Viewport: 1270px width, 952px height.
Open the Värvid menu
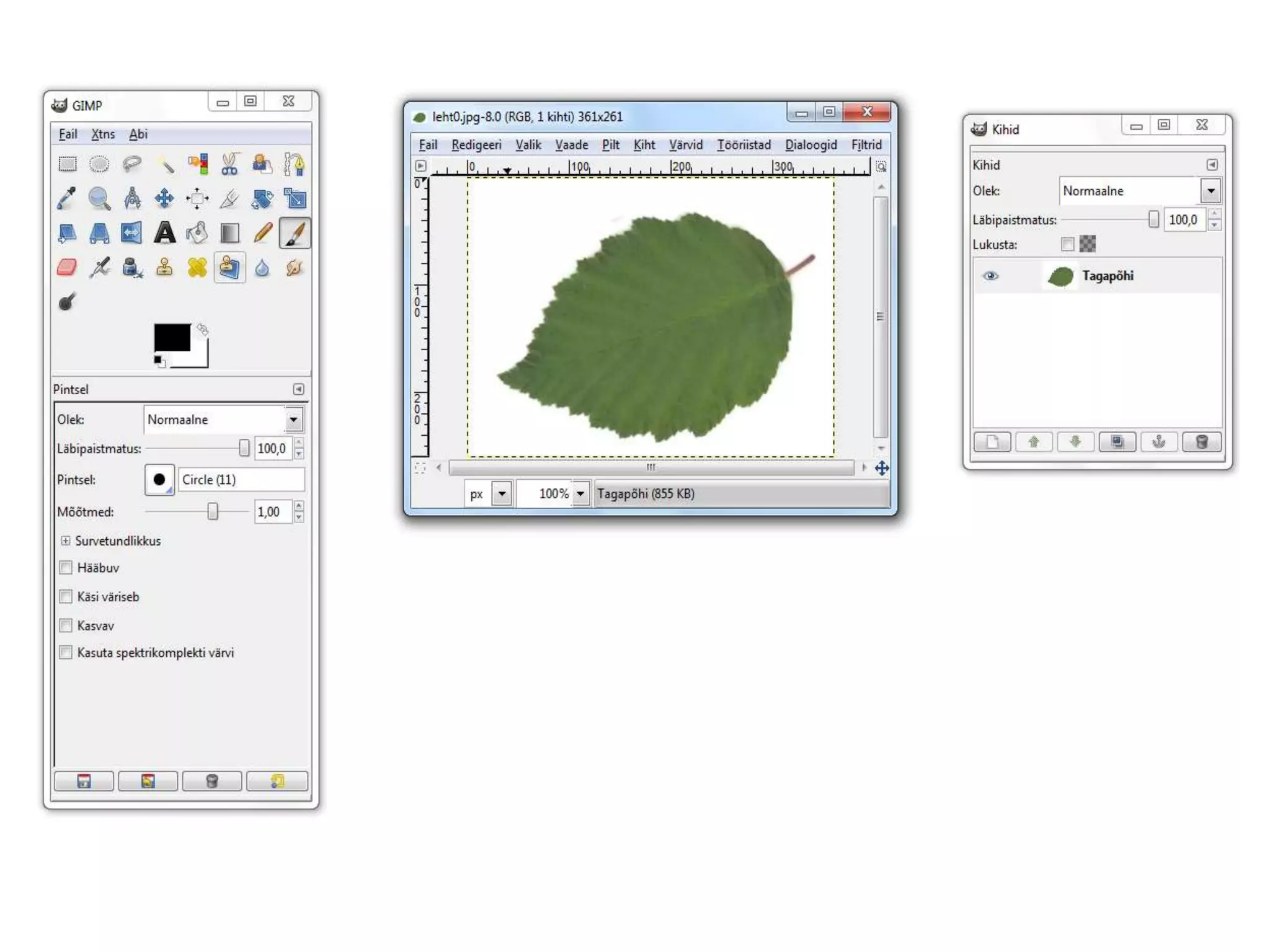click(685, 145)
